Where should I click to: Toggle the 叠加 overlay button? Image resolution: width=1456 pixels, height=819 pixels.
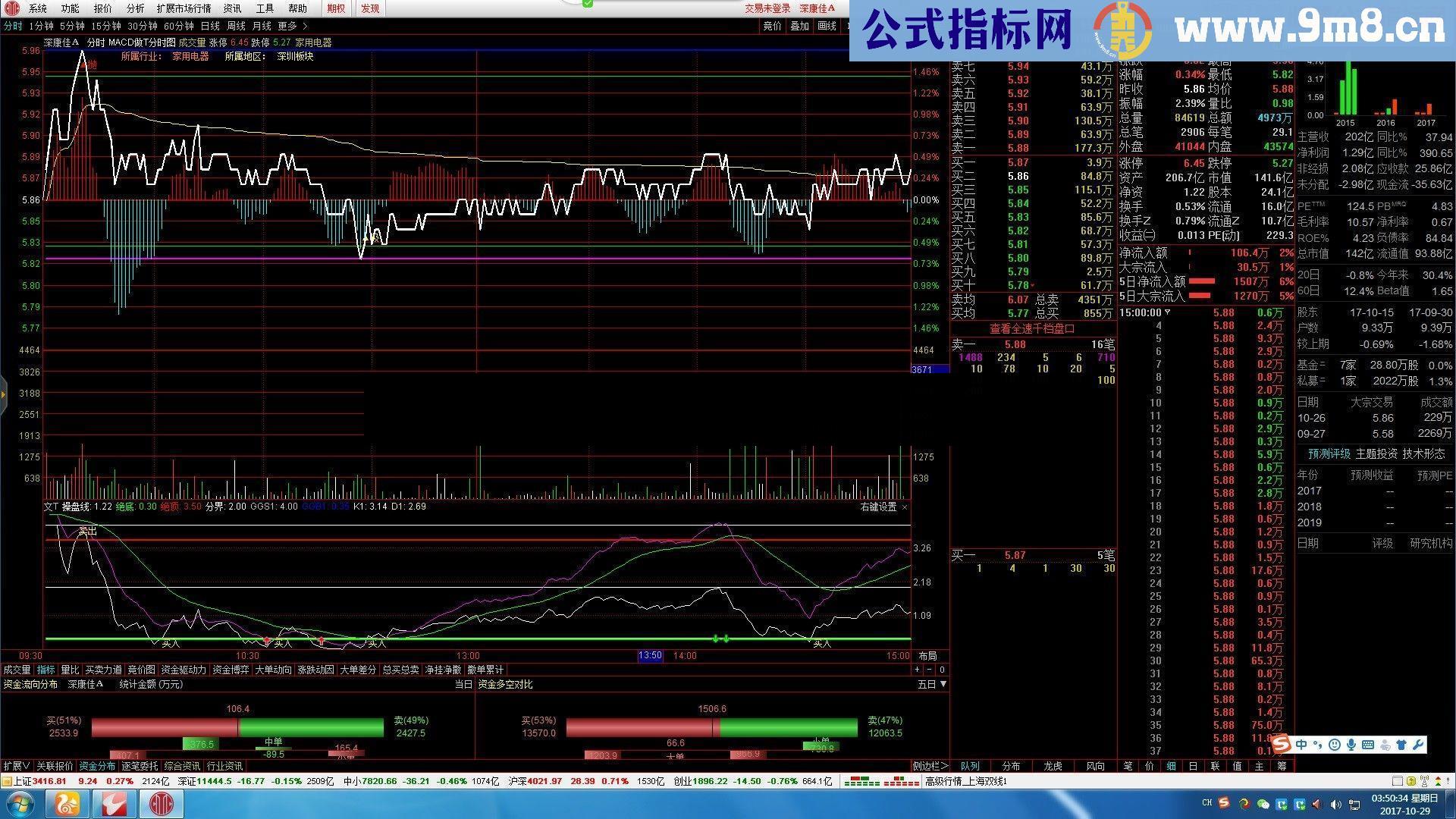799,26
